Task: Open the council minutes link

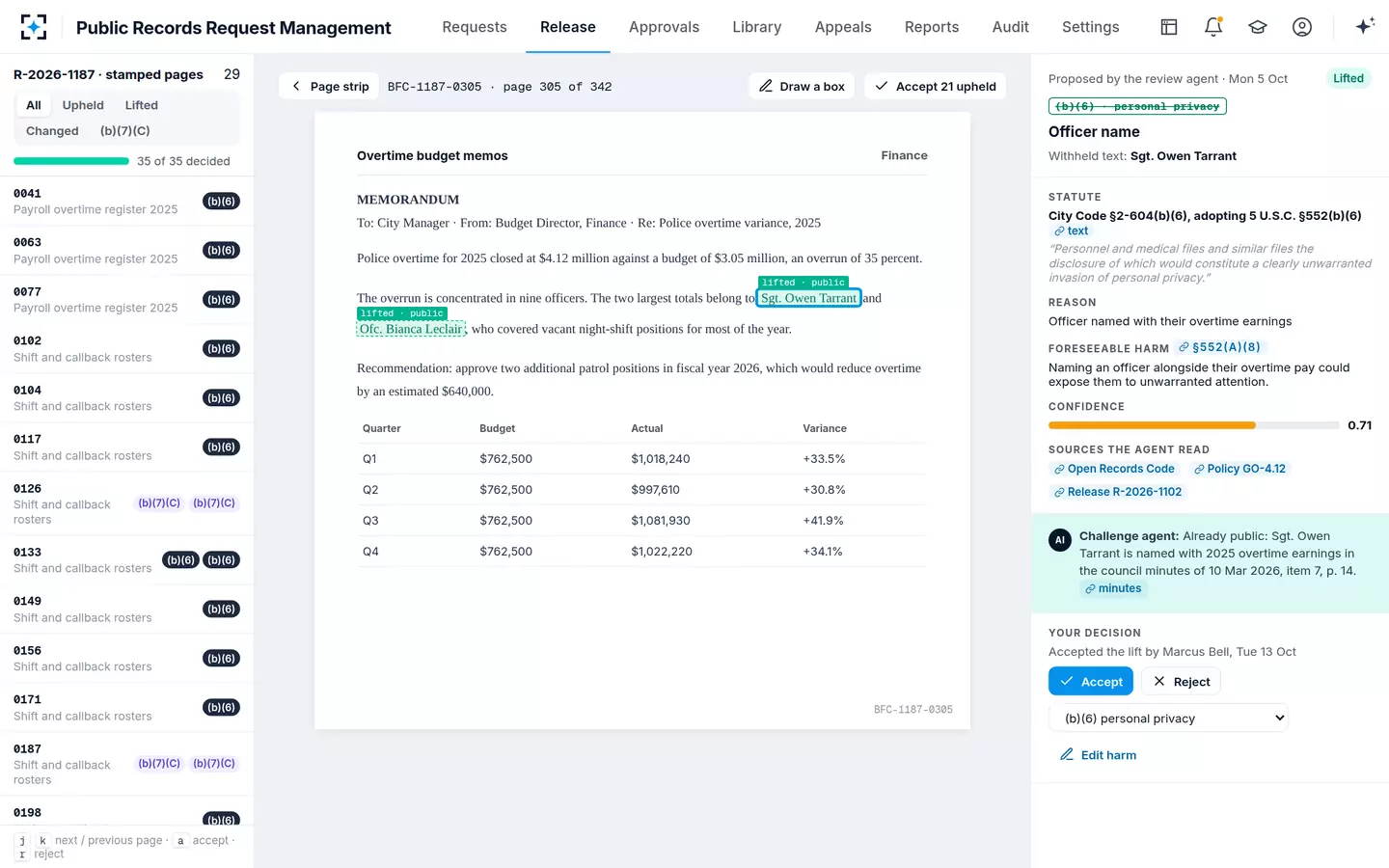Action: coord(1113,588)
